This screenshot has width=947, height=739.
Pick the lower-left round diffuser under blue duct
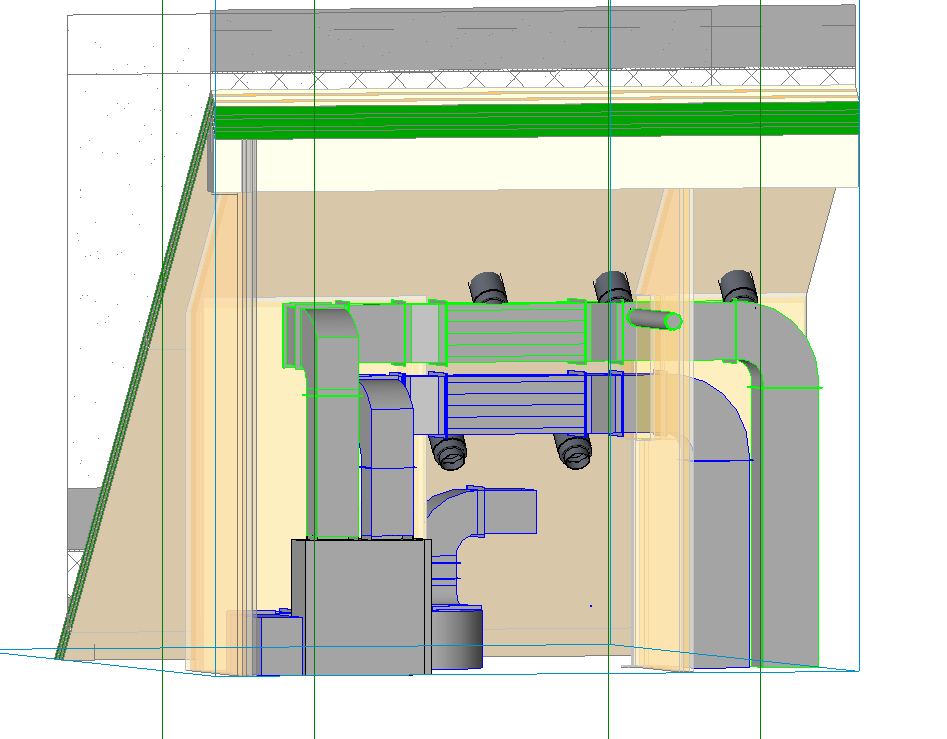pyautogui.click(x=450, y=453)
